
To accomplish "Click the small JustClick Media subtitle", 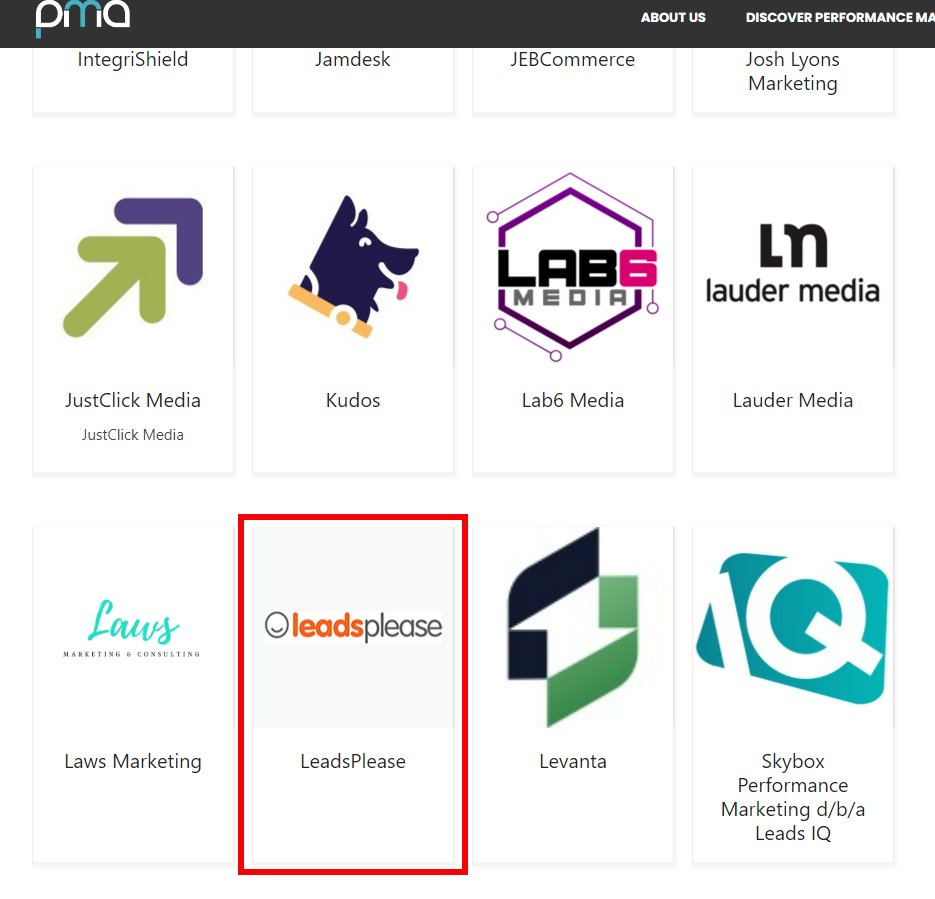I will (x=133, y=435).
